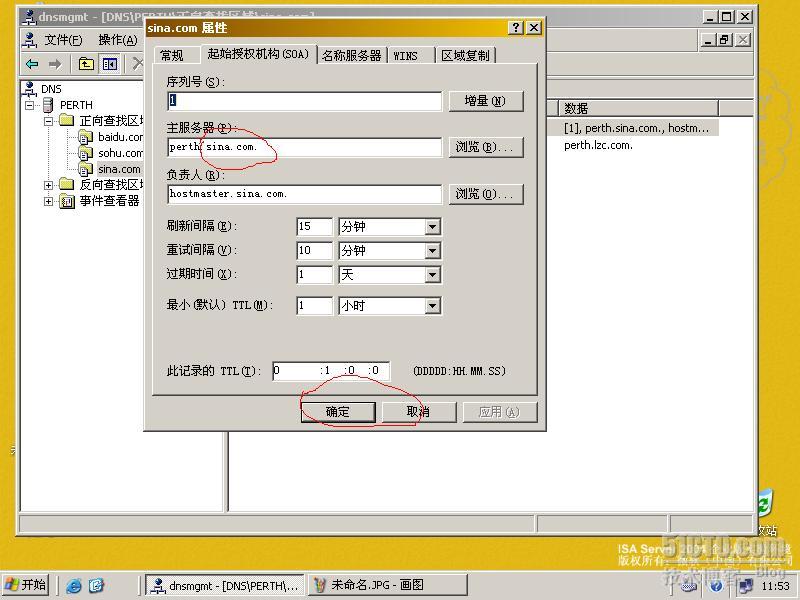The height and width of the screenshot is (600, 800).
Task: Click the 增量(N) button
Action: (486, 101)
